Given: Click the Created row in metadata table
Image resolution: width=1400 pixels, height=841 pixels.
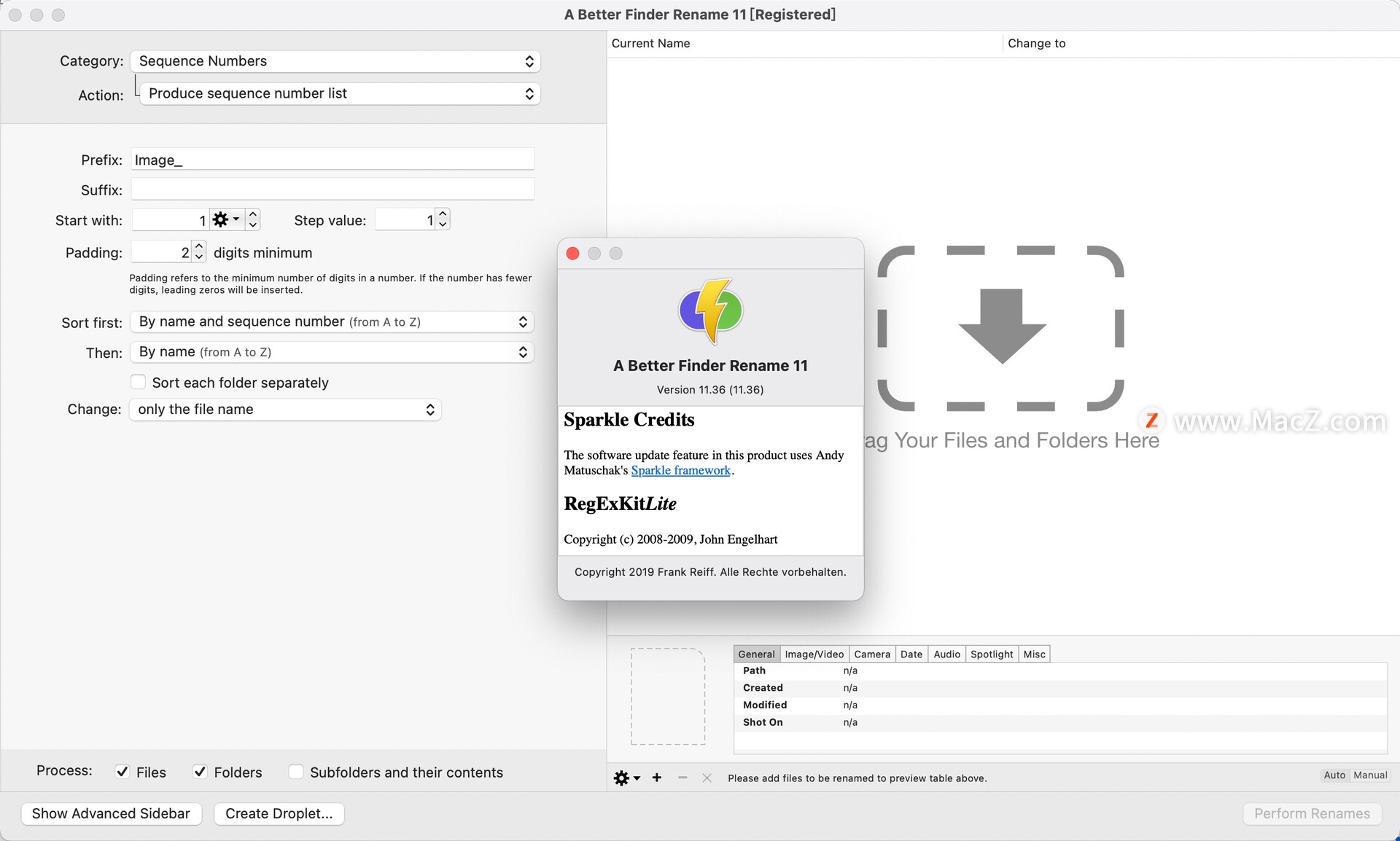Looking at the screenshot, I should (1060, 688).
